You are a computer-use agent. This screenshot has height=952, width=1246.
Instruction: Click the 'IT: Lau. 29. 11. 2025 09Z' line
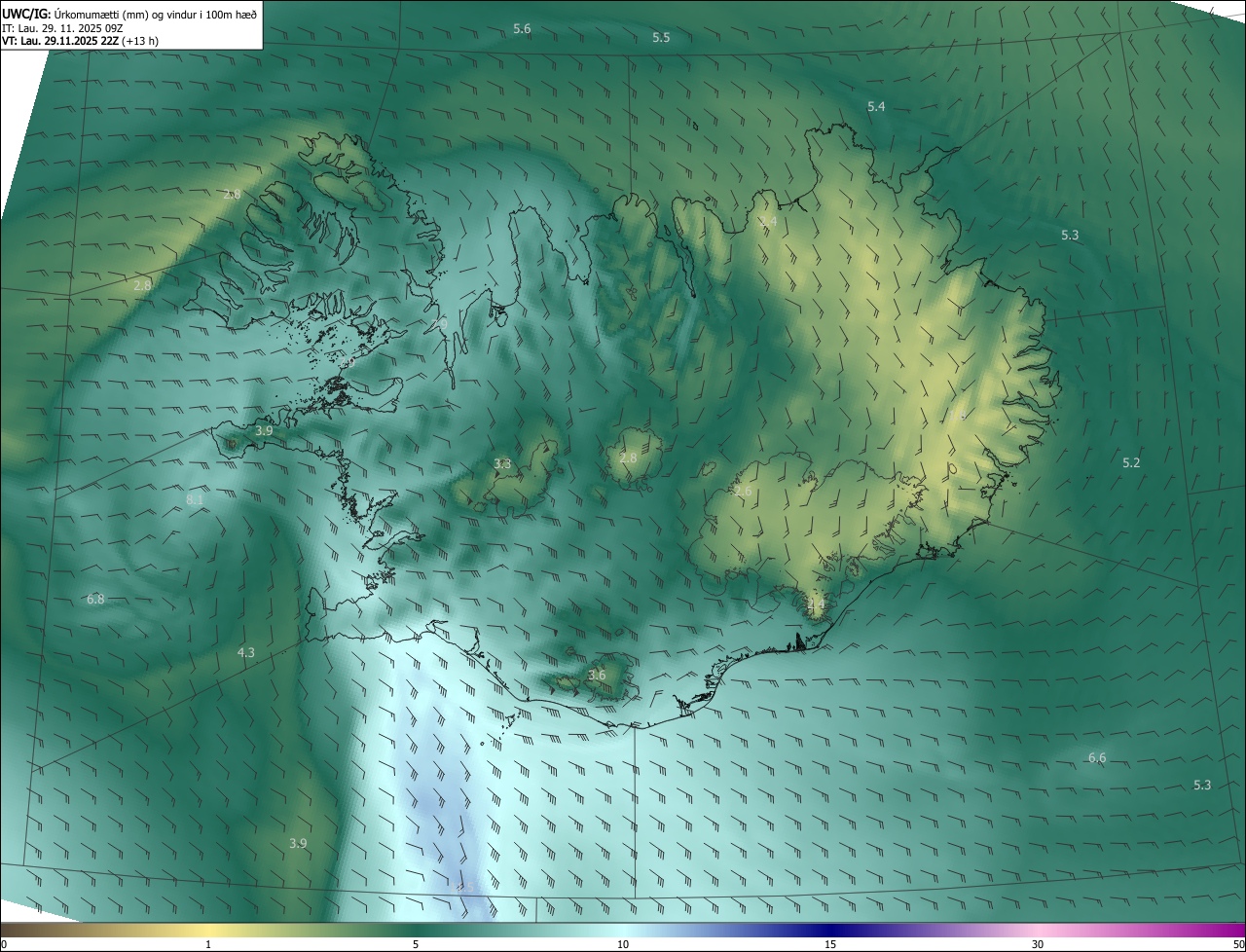tap(61, 28)
